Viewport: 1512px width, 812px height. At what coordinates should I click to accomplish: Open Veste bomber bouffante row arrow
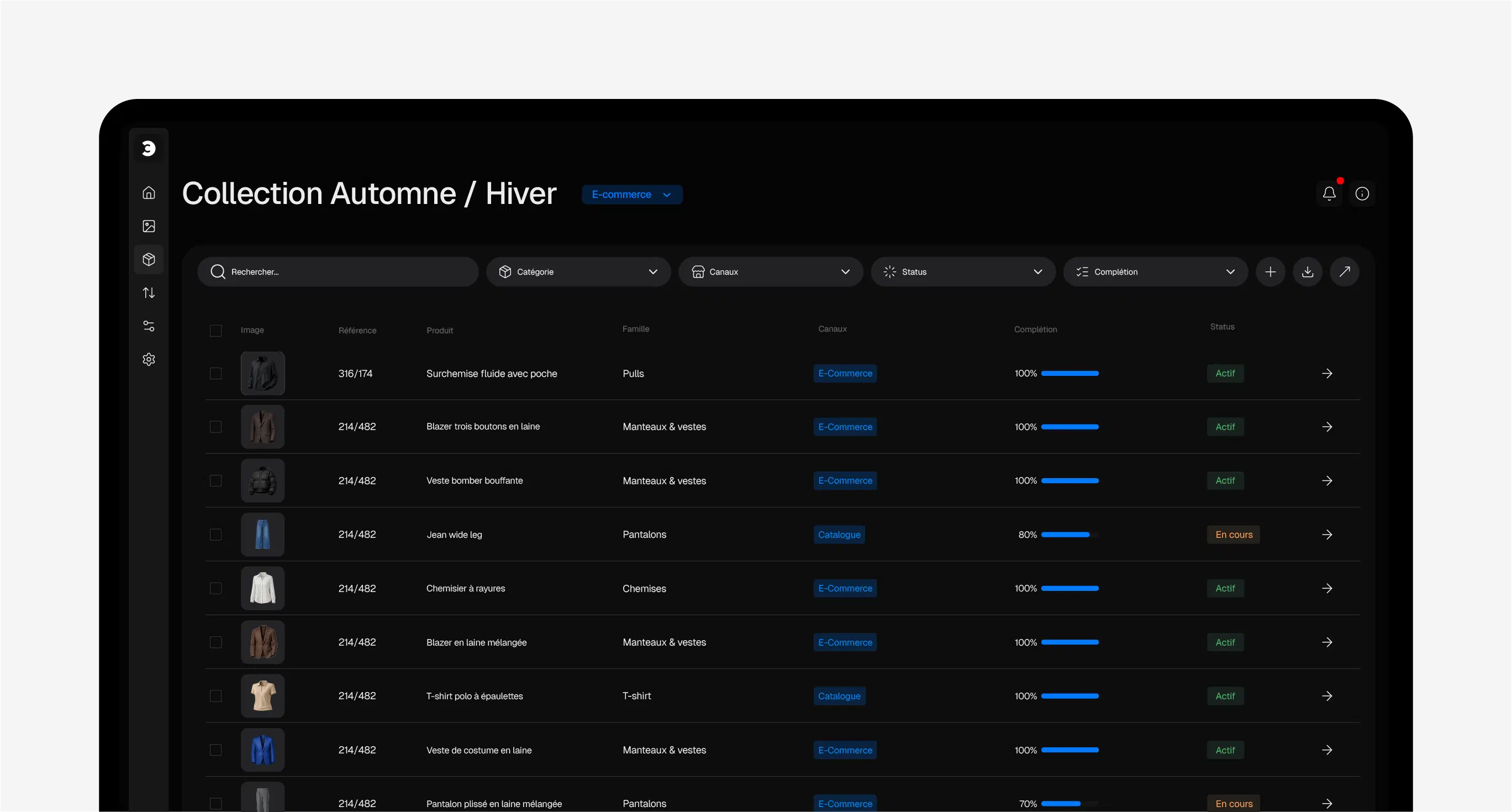(1326, 481)
